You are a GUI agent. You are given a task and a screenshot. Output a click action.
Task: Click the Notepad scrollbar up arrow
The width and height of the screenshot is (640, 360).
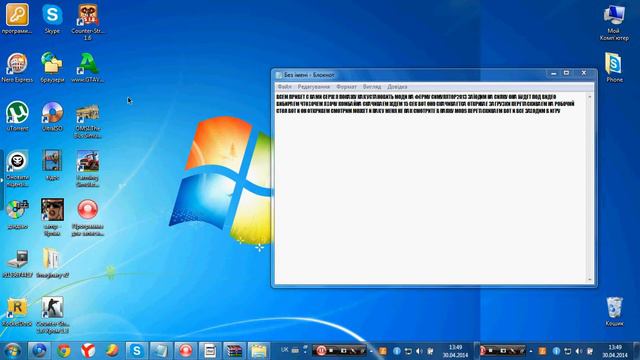[589, 97]
